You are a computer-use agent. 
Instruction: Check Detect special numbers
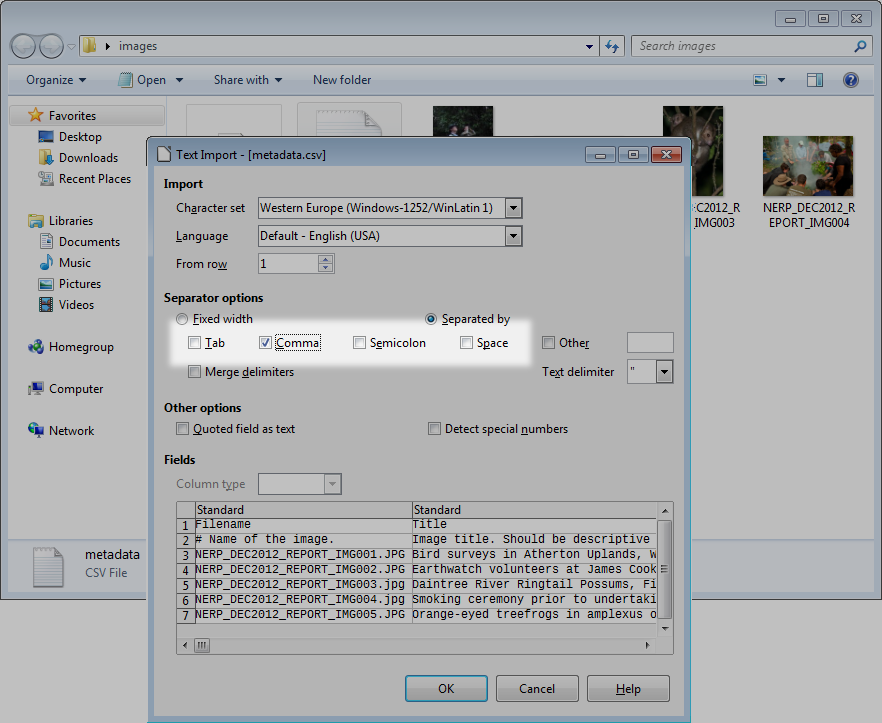(434, 429)
